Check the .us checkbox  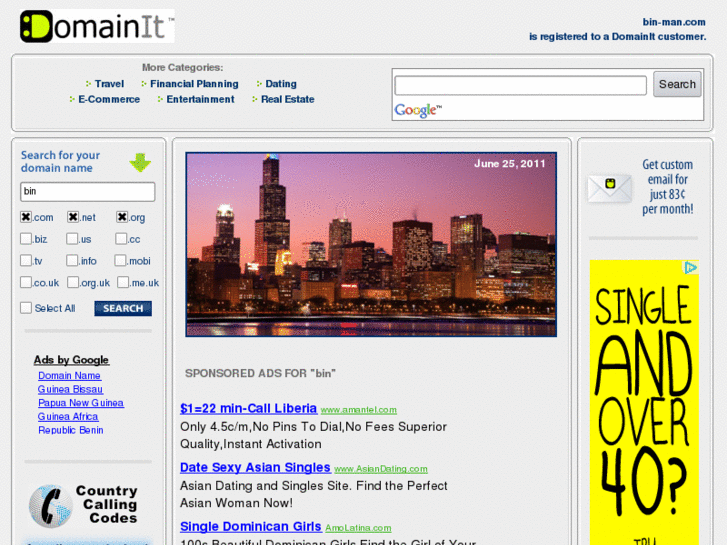pos(72,238)
